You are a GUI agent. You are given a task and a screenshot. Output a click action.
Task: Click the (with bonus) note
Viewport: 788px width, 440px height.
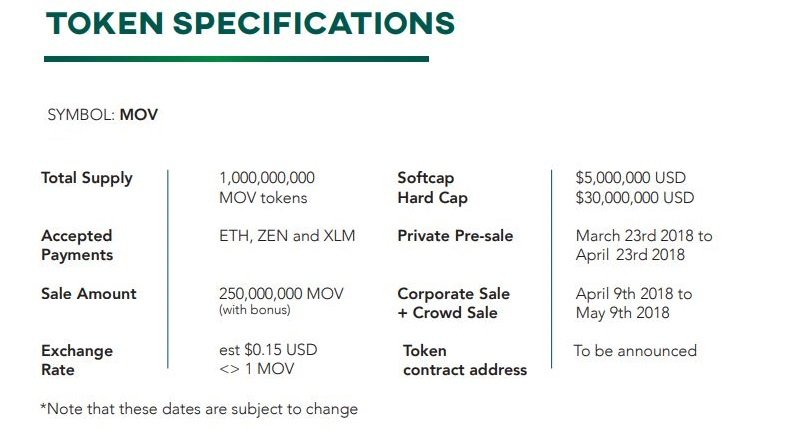(x=255, y=310)
